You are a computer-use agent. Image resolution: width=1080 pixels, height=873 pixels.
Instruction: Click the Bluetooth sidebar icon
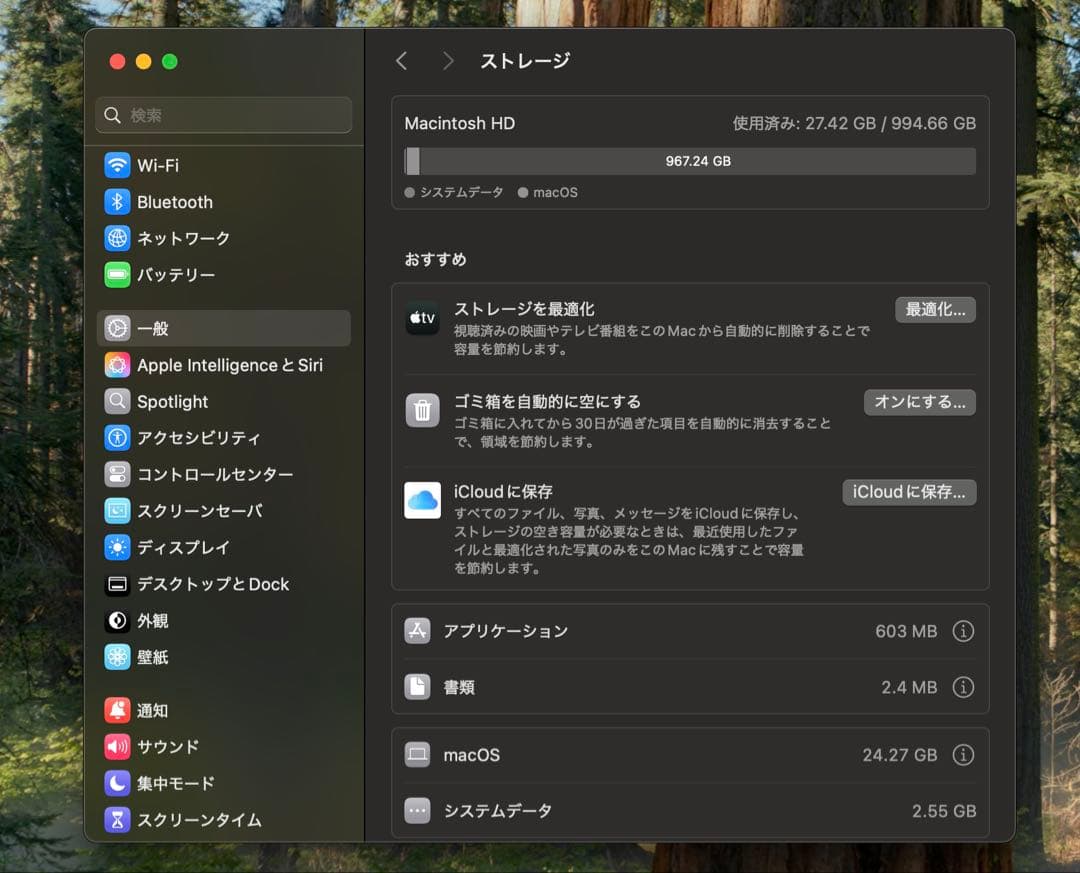(x=117, y=202)
